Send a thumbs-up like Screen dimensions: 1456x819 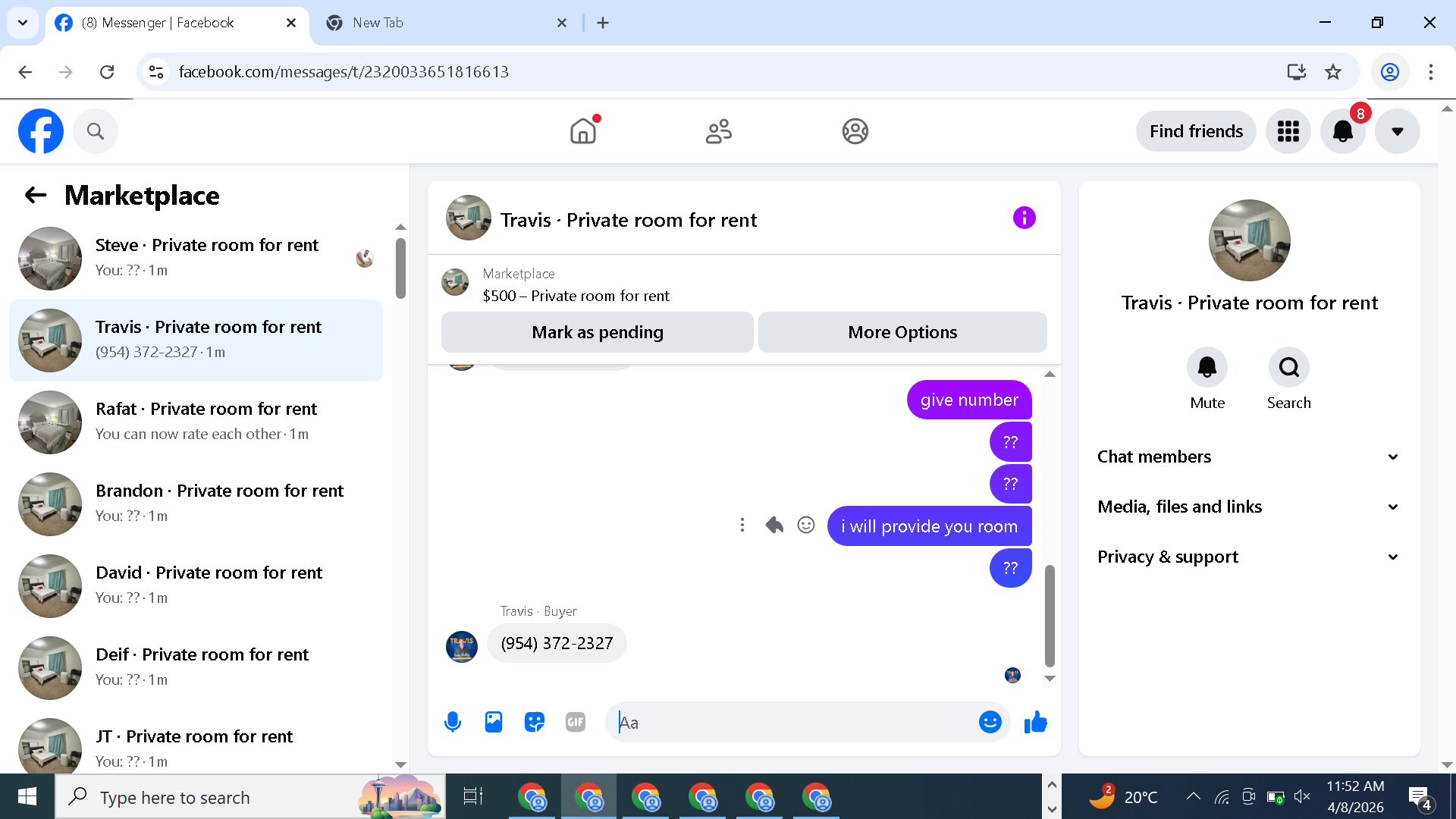pos(1035,722)
